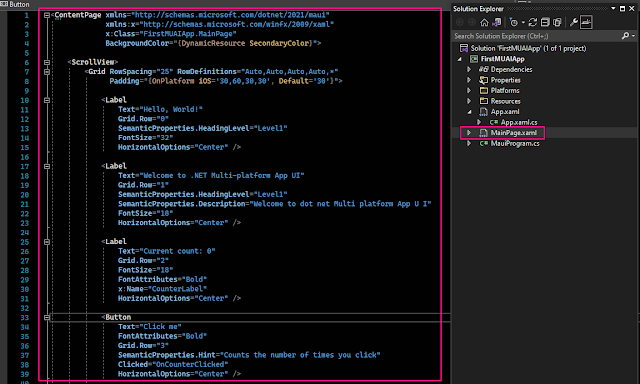Click the C# icon beside MauiProgram.cs
The image size is (640, 384).
(484, 143)
